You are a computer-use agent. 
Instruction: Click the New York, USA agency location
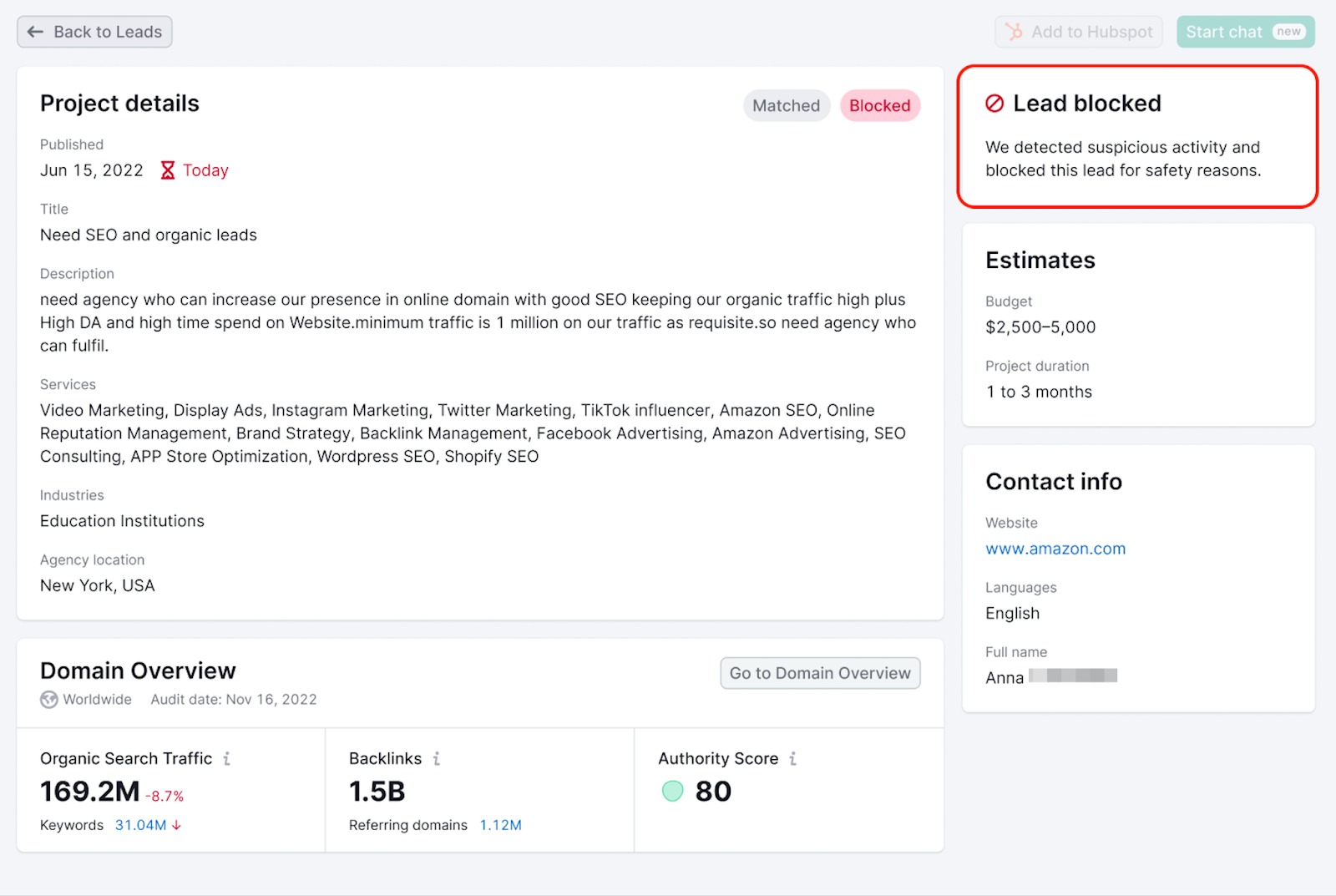coord(98,585)
